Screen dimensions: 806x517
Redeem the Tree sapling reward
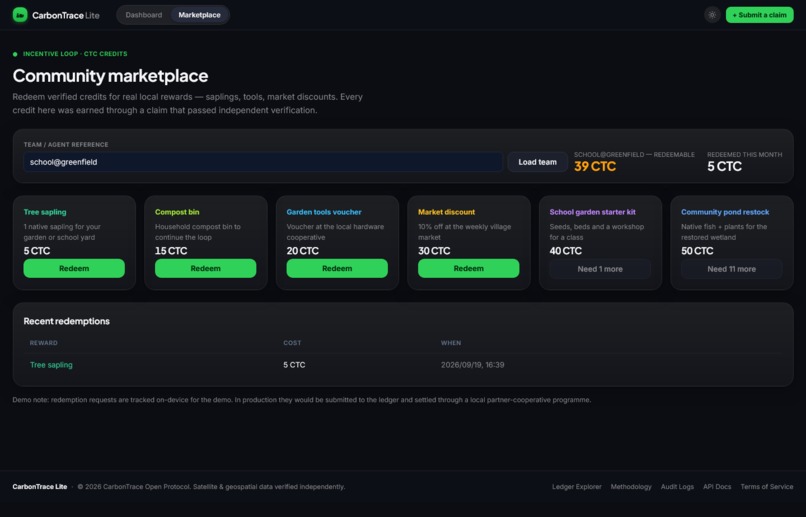coord(74,268)
